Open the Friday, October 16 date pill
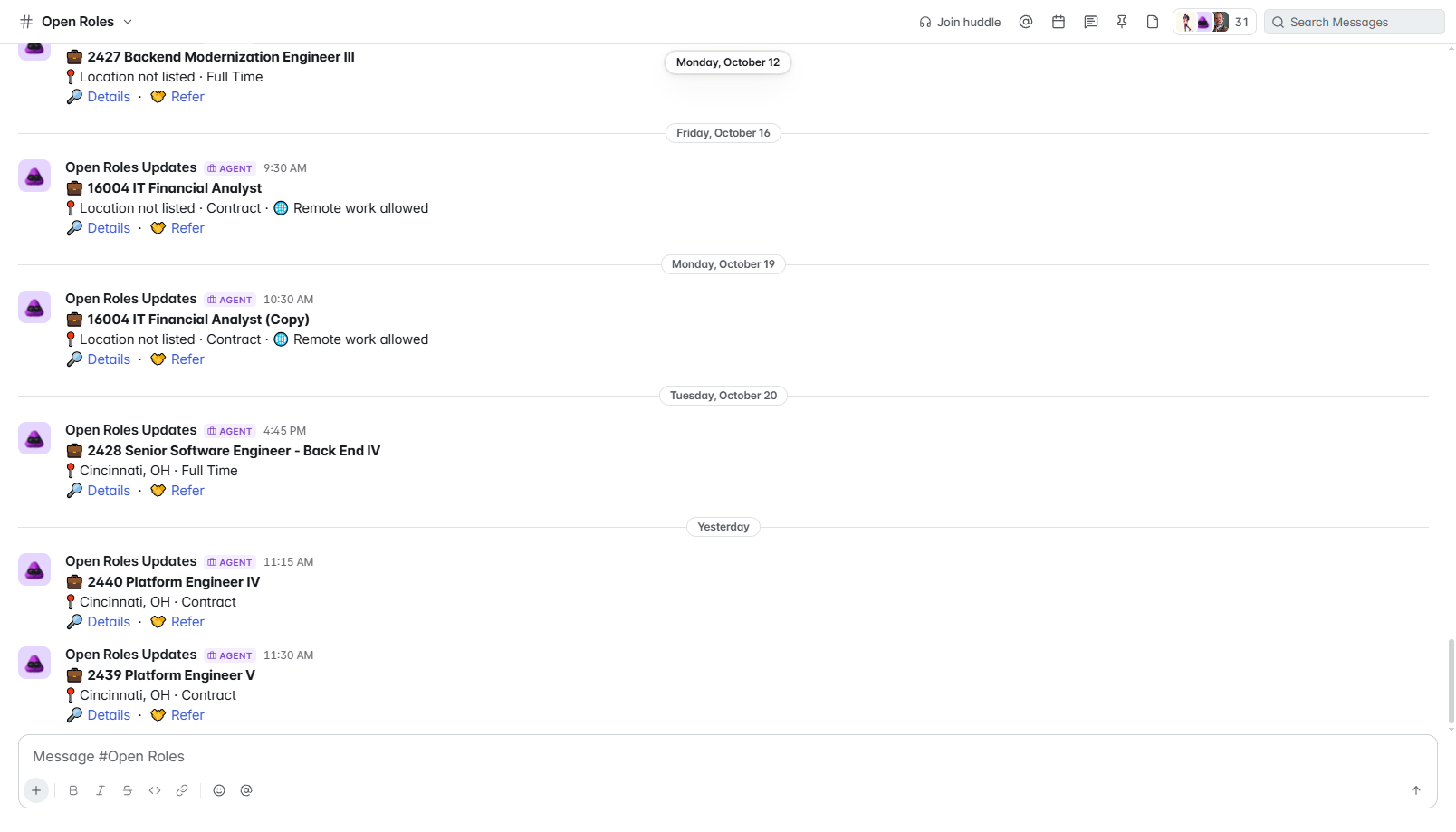1456x832 pixels. click(x=723, y=133)
